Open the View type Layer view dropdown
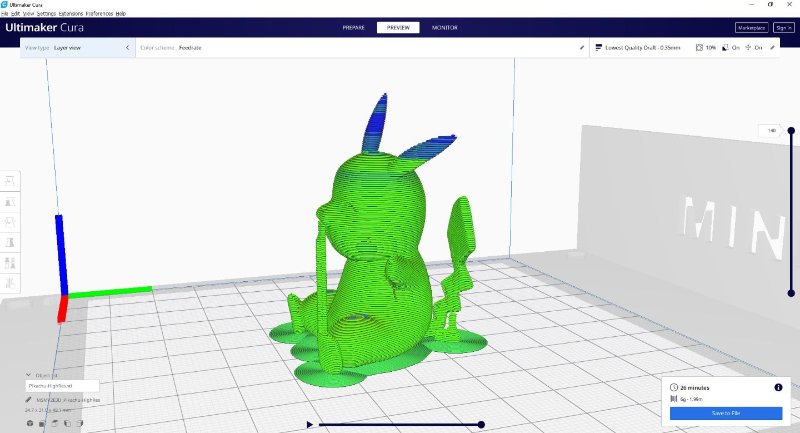 (78, 47)
